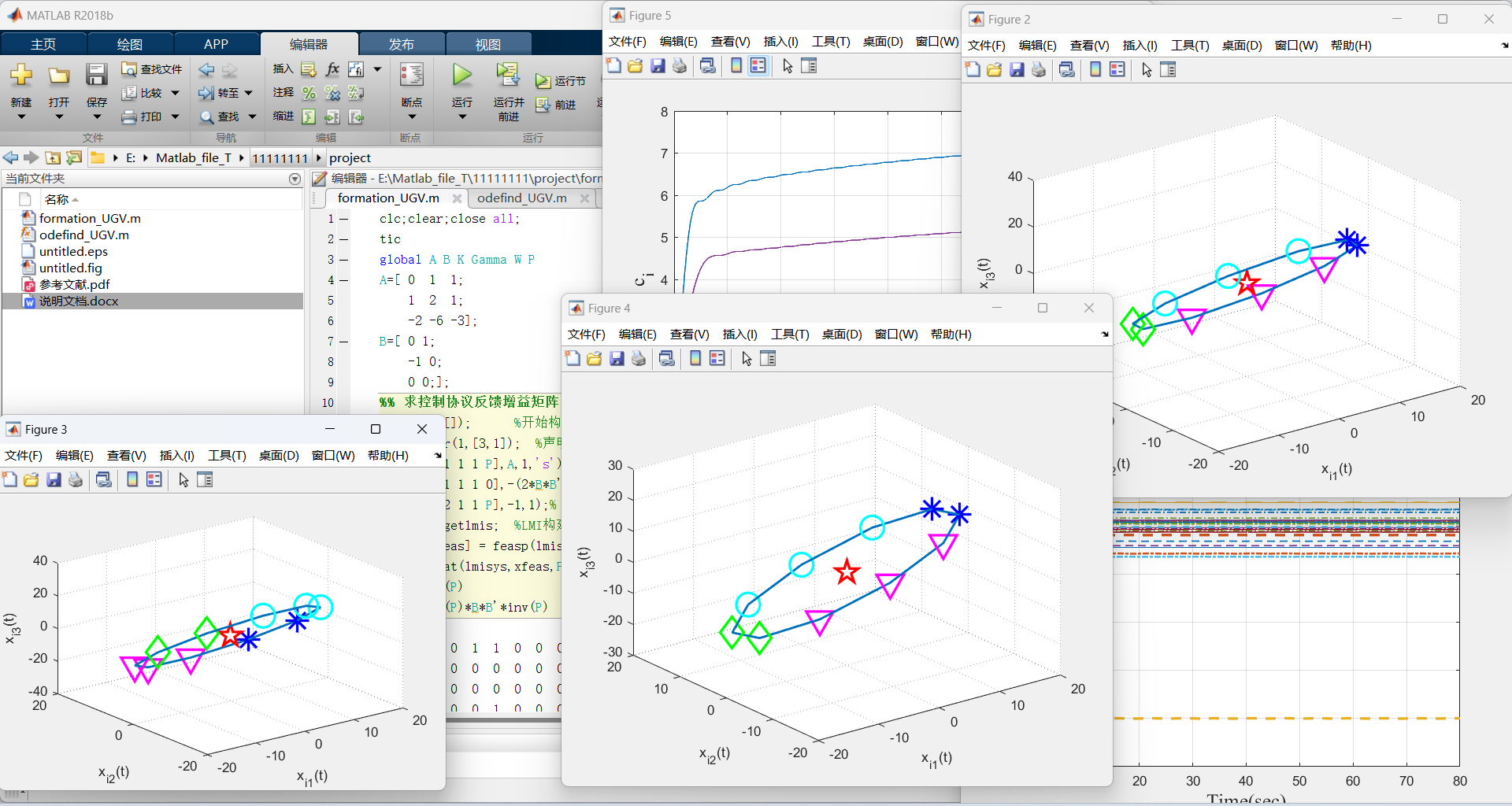Switch to the 绘图 (Plots) ribbon tab
The width and height of the screenshot is (1512, 806).
point(130,44)
